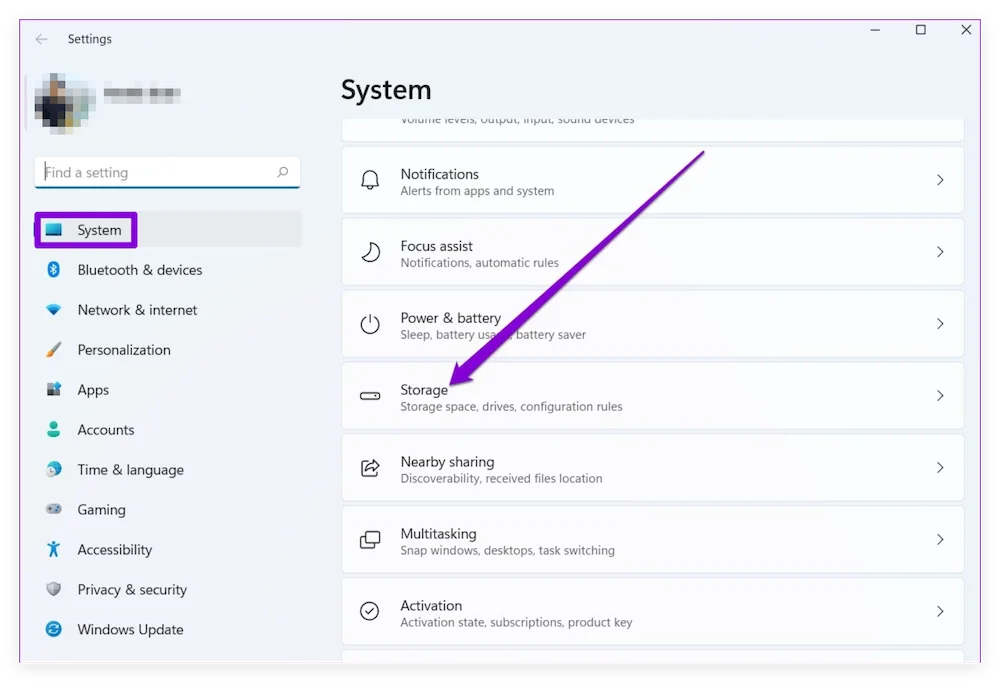Click the Find a setting search box
1000x682 pixels.
point(167,172)
